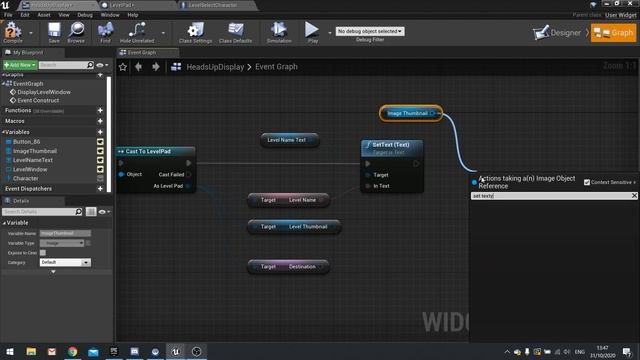Save the blueprint asset
The image size is (640, 360).
click(x=54, y=32)
